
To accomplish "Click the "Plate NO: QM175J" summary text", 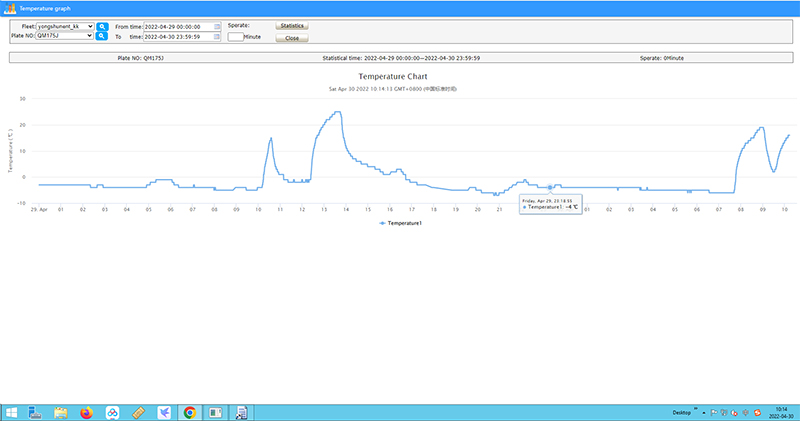I will tap(141, 58).
